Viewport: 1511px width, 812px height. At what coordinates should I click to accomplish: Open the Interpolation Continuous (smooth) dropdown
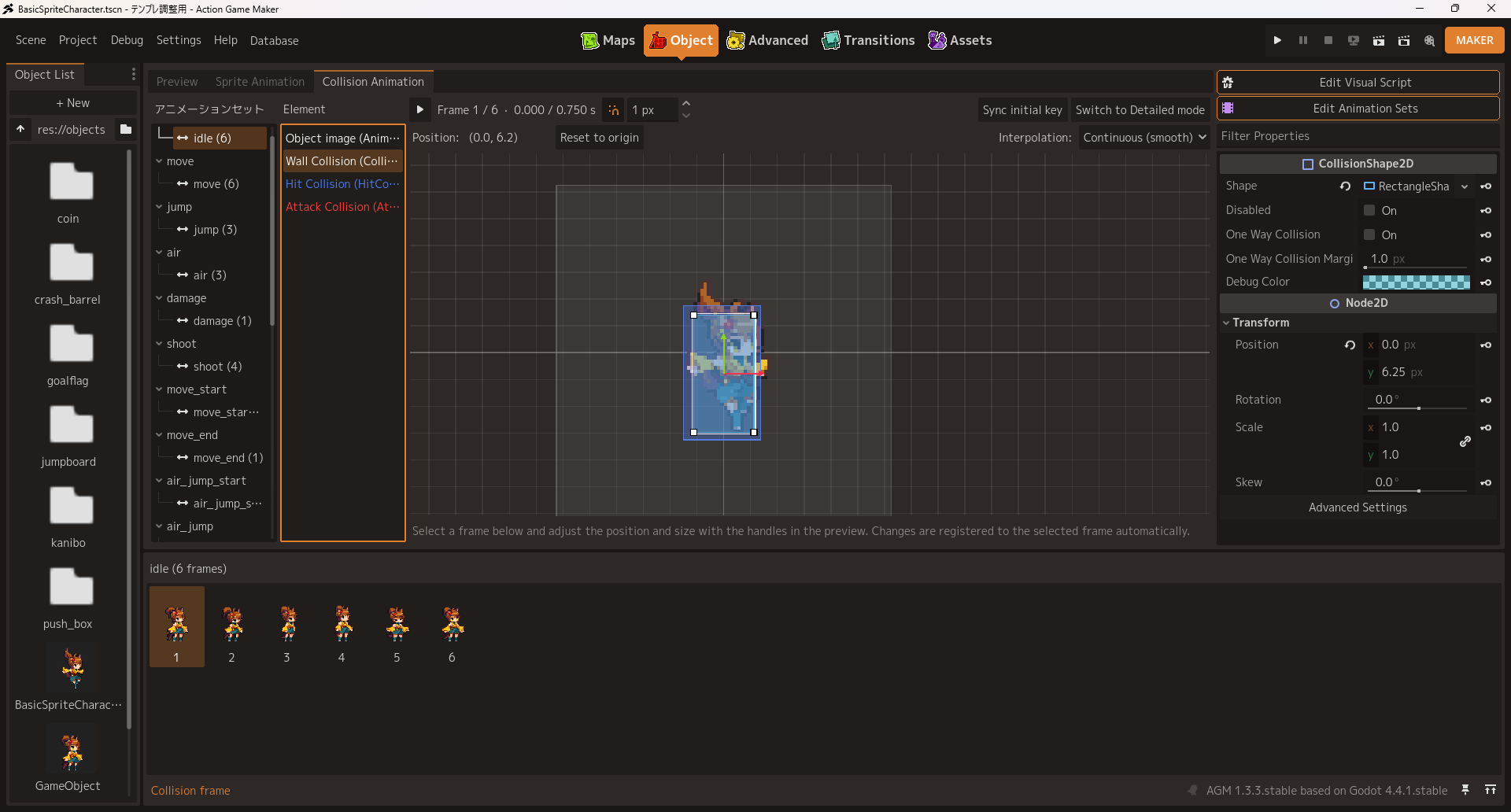pyautogui.click(x=1144, y=138)
